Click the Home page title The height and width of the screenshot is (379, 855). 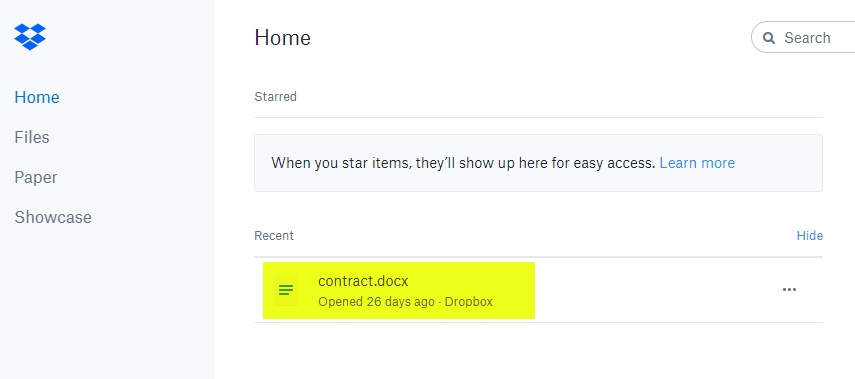pyautogui.click(x=282, y=38)
